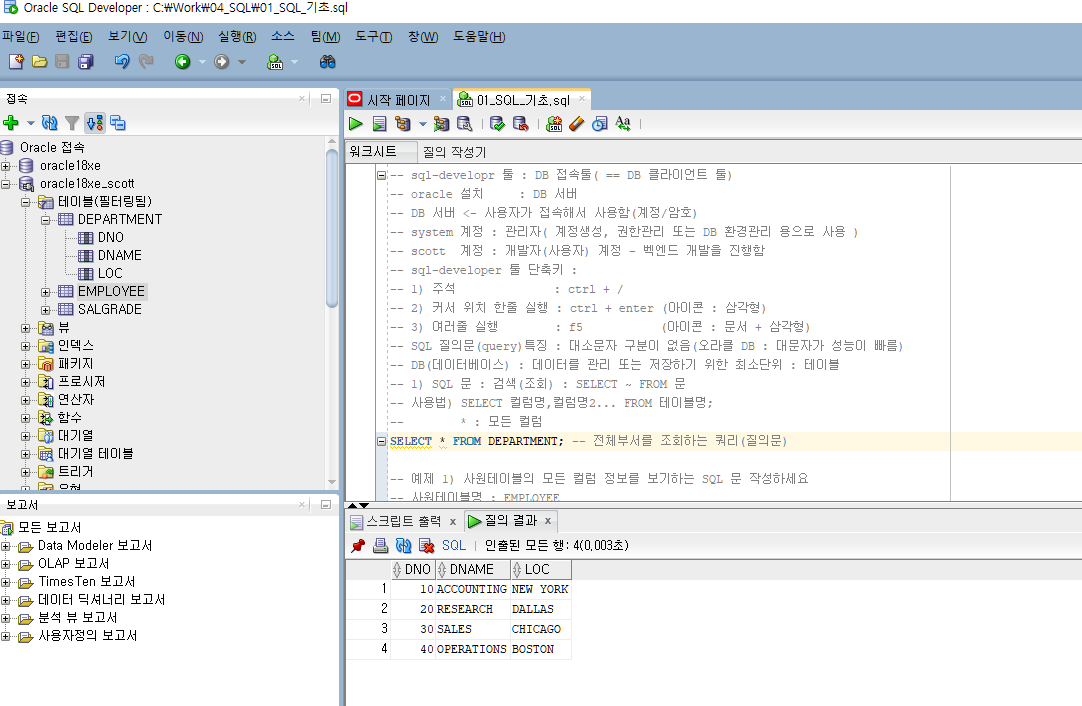Expand the EMPLOYEE table node
1082x706 pixels.
click(x=46, y=292)
